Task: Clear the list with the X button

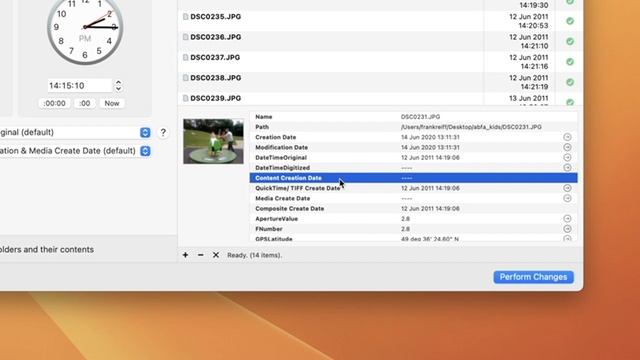Action: pyautogui.click(x=216, y=255)
